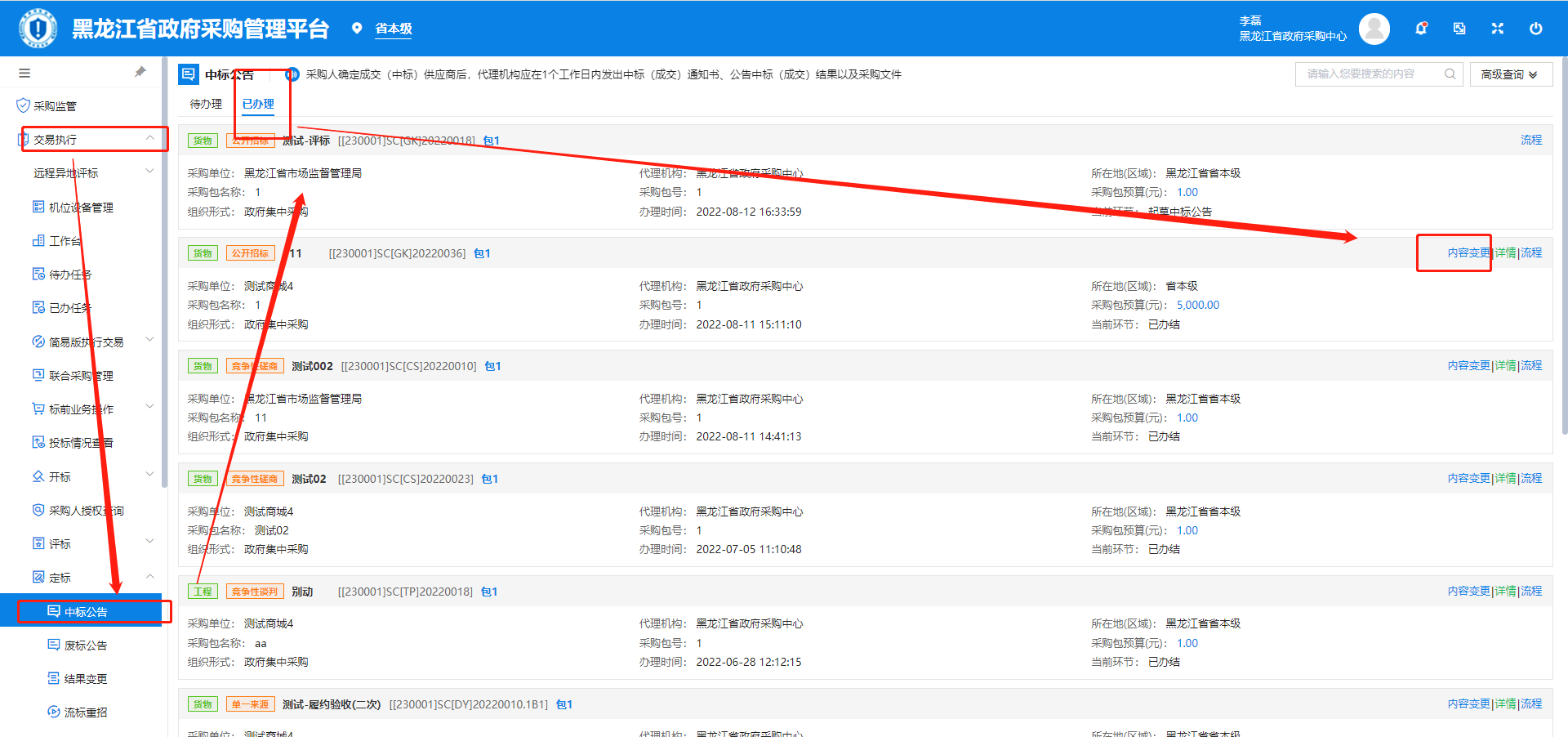
Task: Click the info tip icon near title
Action: [292, 74]
